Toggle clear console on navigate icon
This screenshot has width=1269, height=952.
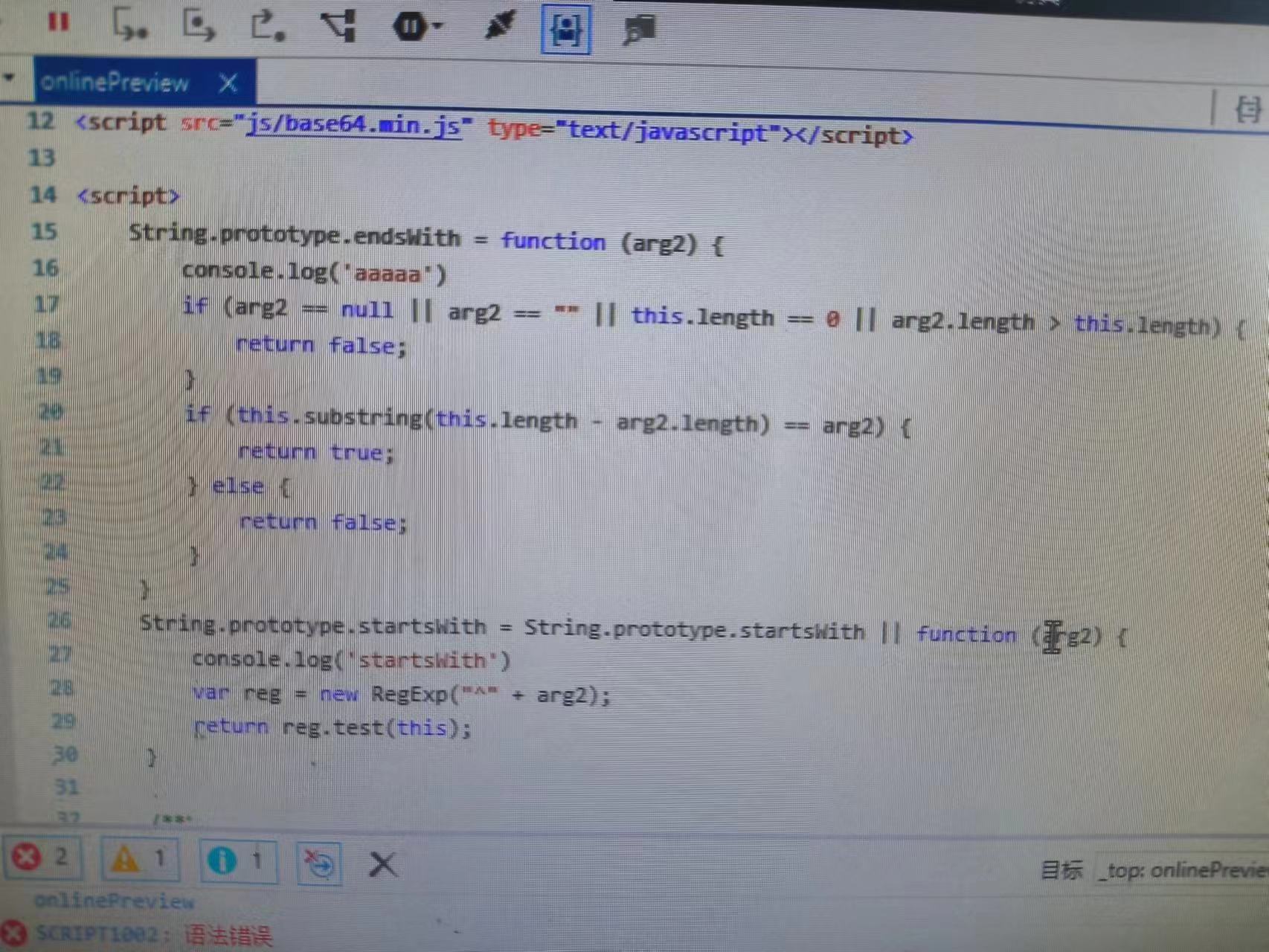[320, 863]
